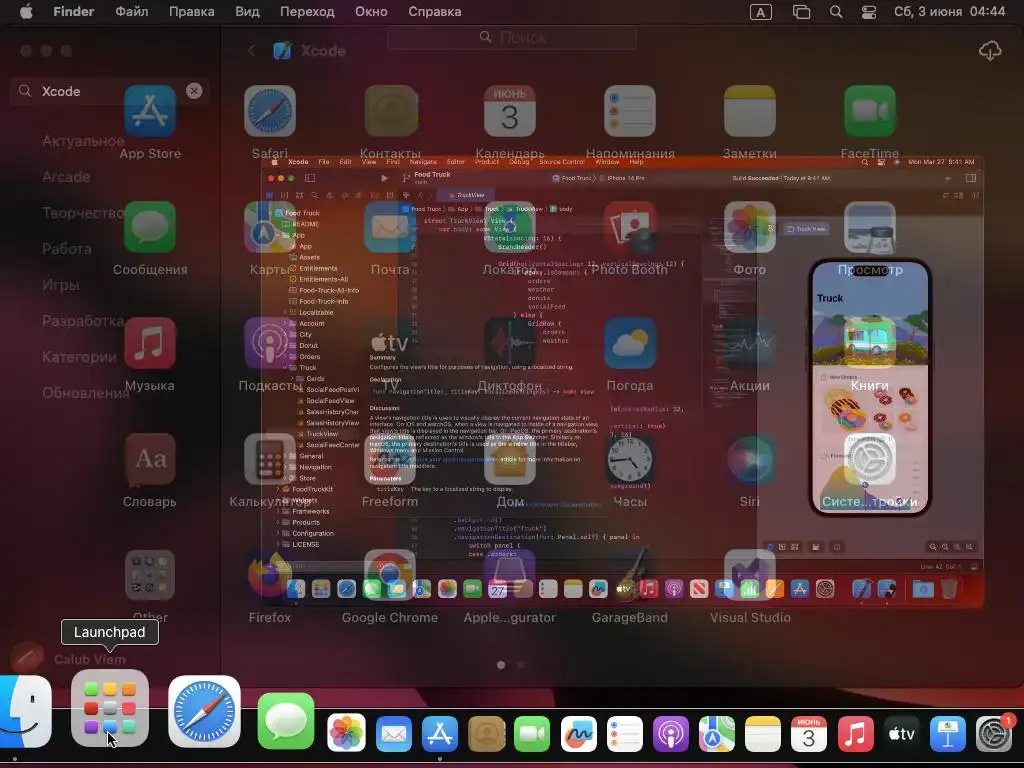Open Контакты in Launchpad
The width and height of the screenshot is (1024, 768).
[391, 111]
